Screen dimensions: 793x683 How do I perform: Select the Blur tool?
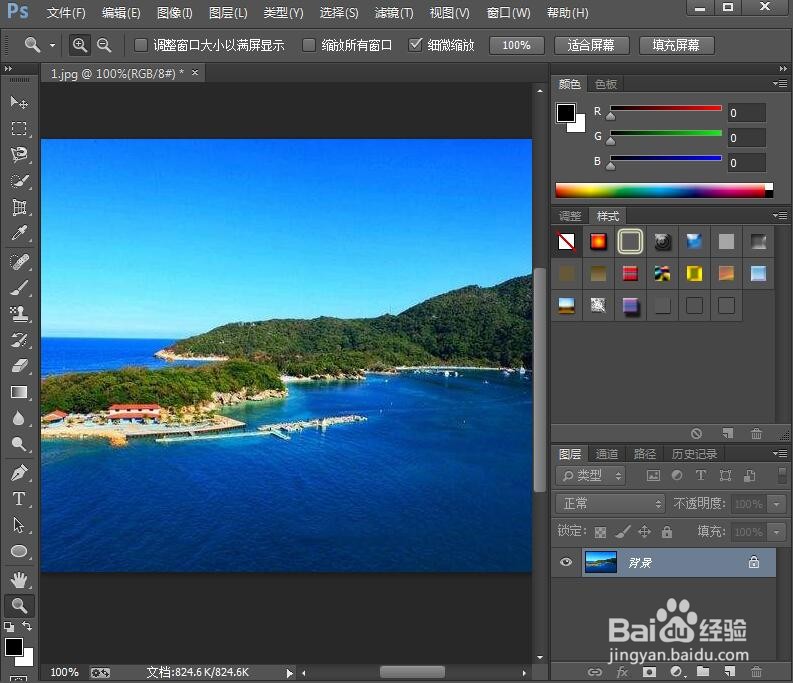[x=19, y=418]
